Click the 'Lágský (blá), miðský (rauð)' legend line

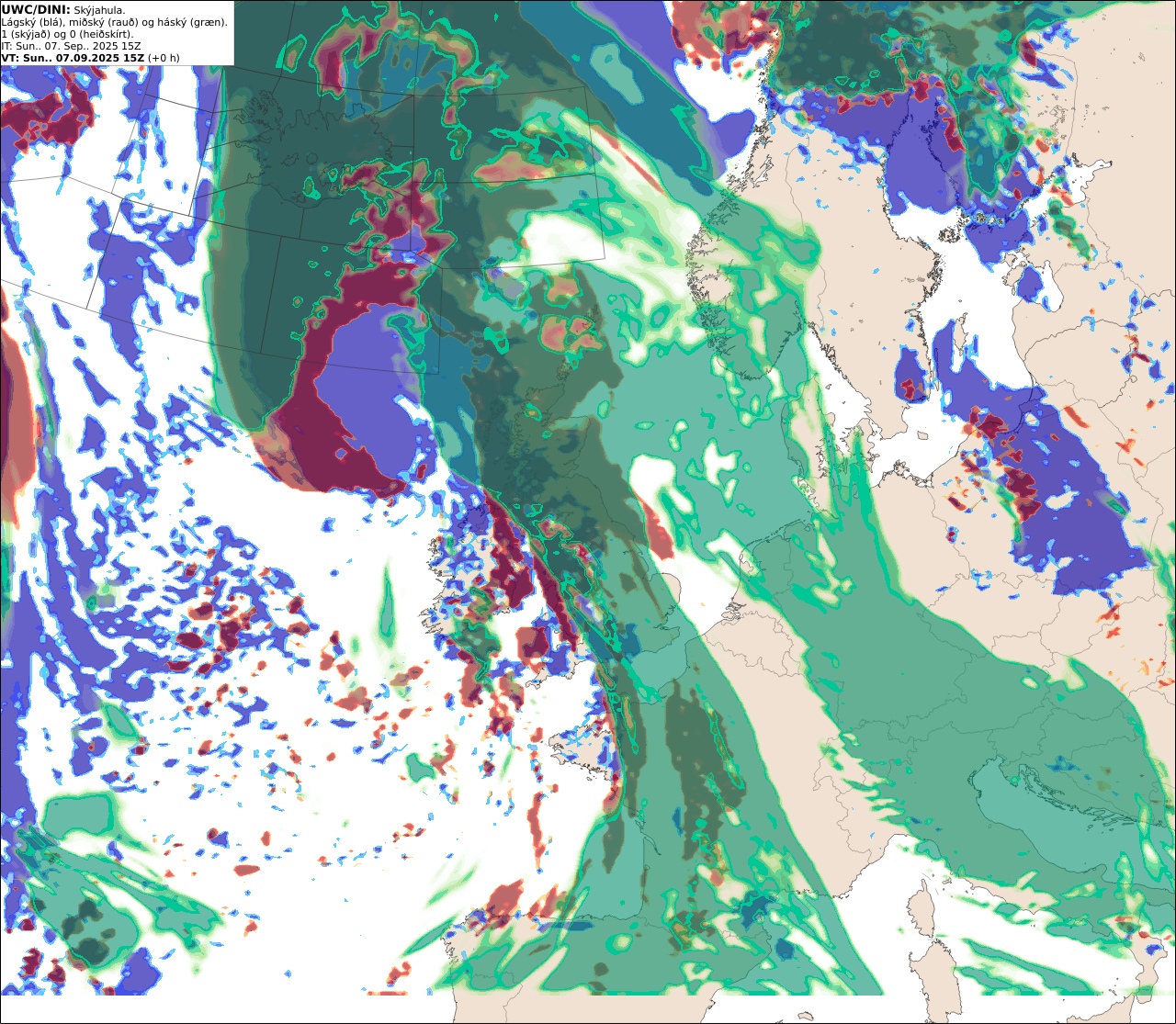[x=114, y=22]
